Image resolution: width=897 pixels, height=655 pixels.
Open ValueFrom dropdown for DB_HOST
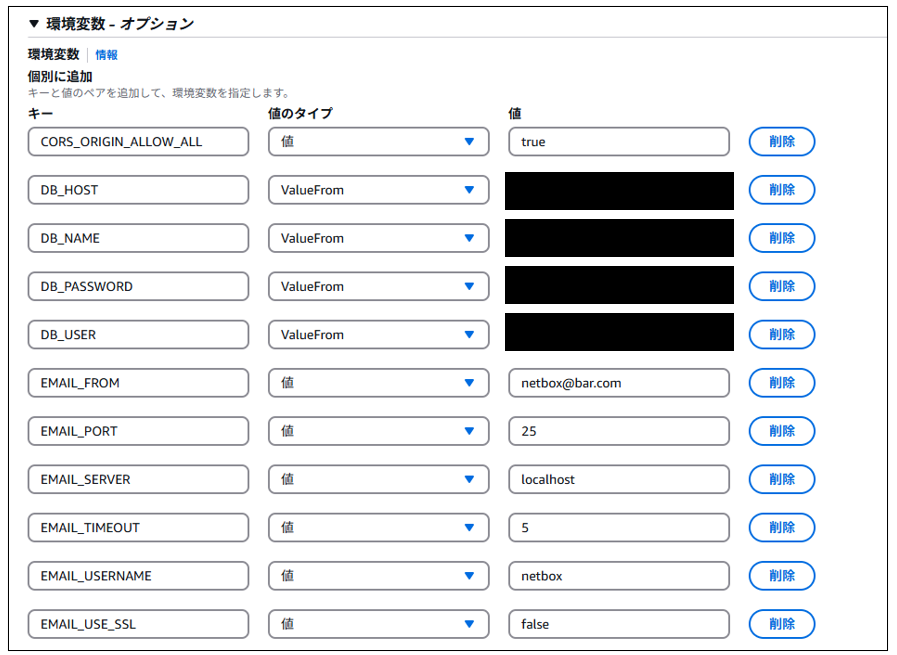[379, 190]
